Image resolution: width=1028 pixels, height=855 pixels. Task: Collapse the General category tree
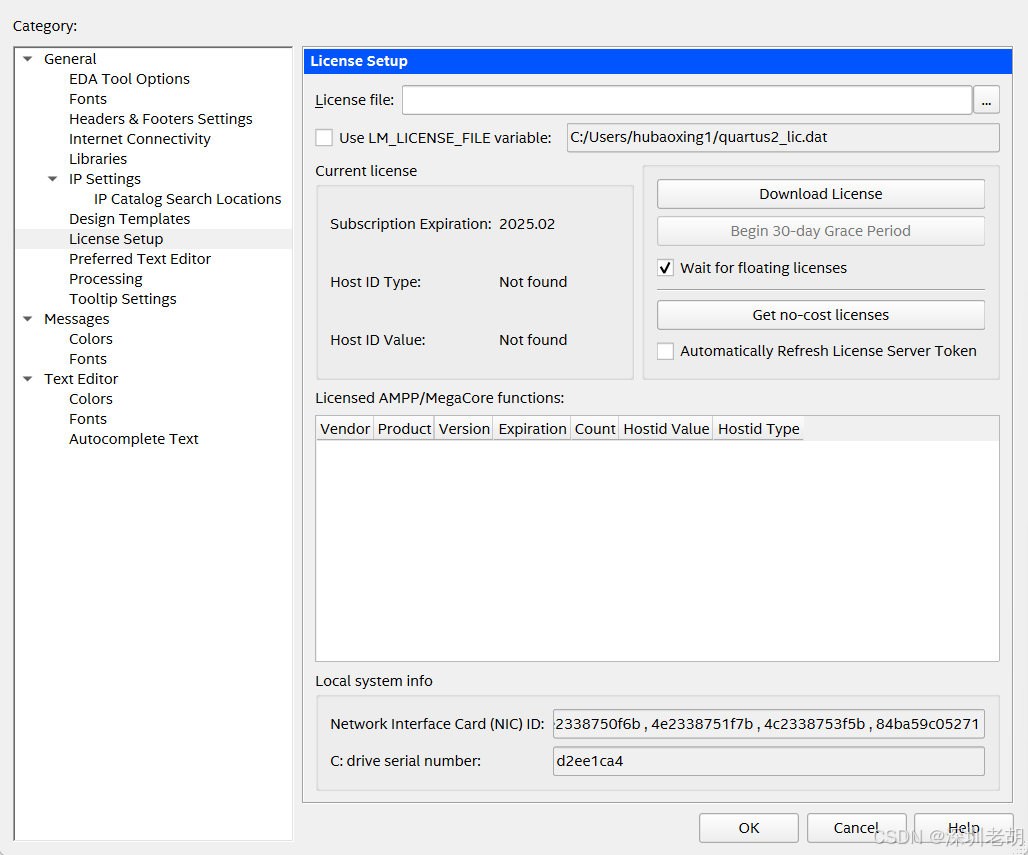(x=27, y=58)
